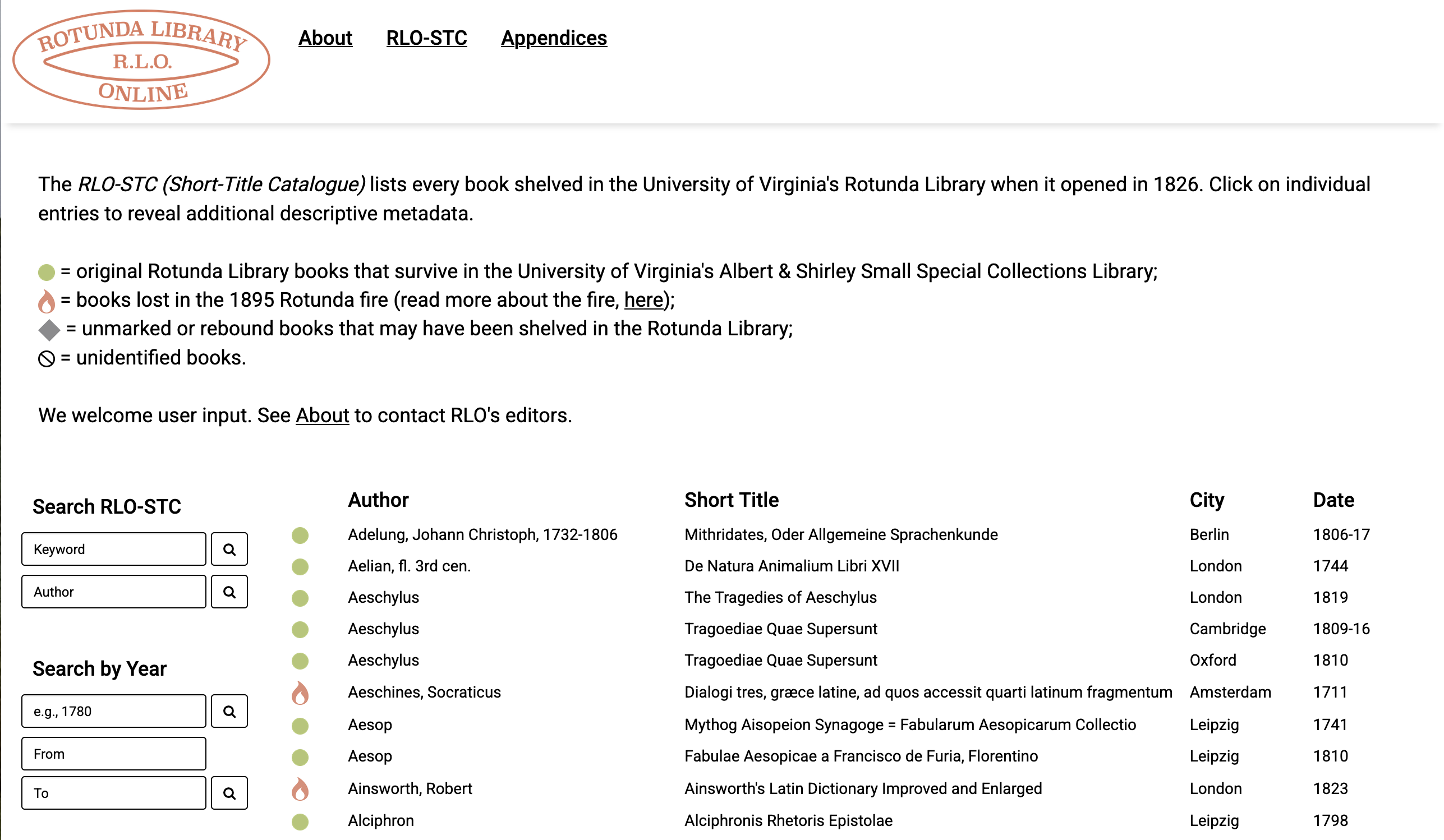Click the From–To range search magnifier button
Viewport: 1444px width, 840px height.
[x=229, y=793]
